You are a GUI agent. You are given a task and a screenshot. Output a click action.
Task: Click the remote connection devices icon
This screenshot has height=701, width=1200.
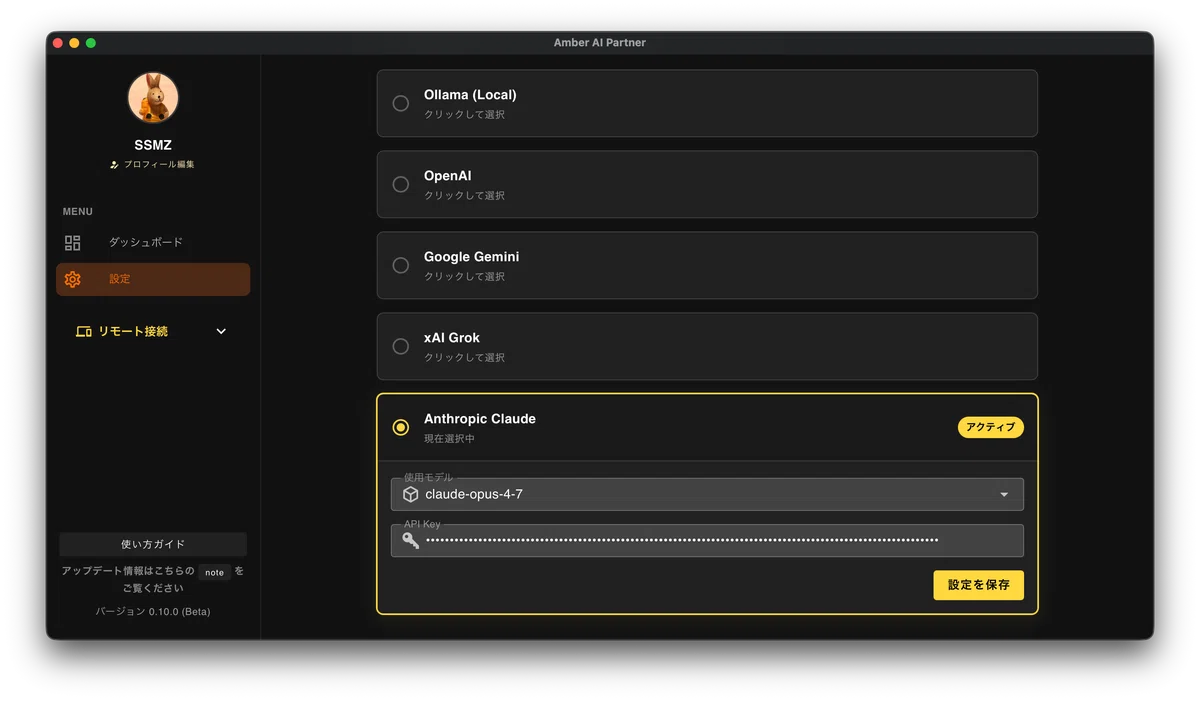pyautogui.click(x=84, y=331)
